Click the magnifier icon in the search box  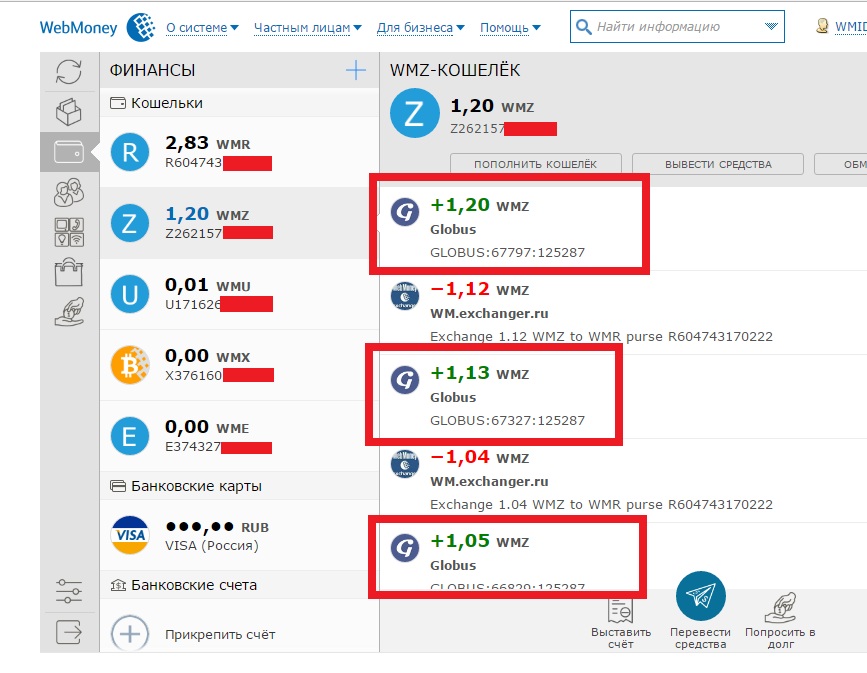coord(583,27)
